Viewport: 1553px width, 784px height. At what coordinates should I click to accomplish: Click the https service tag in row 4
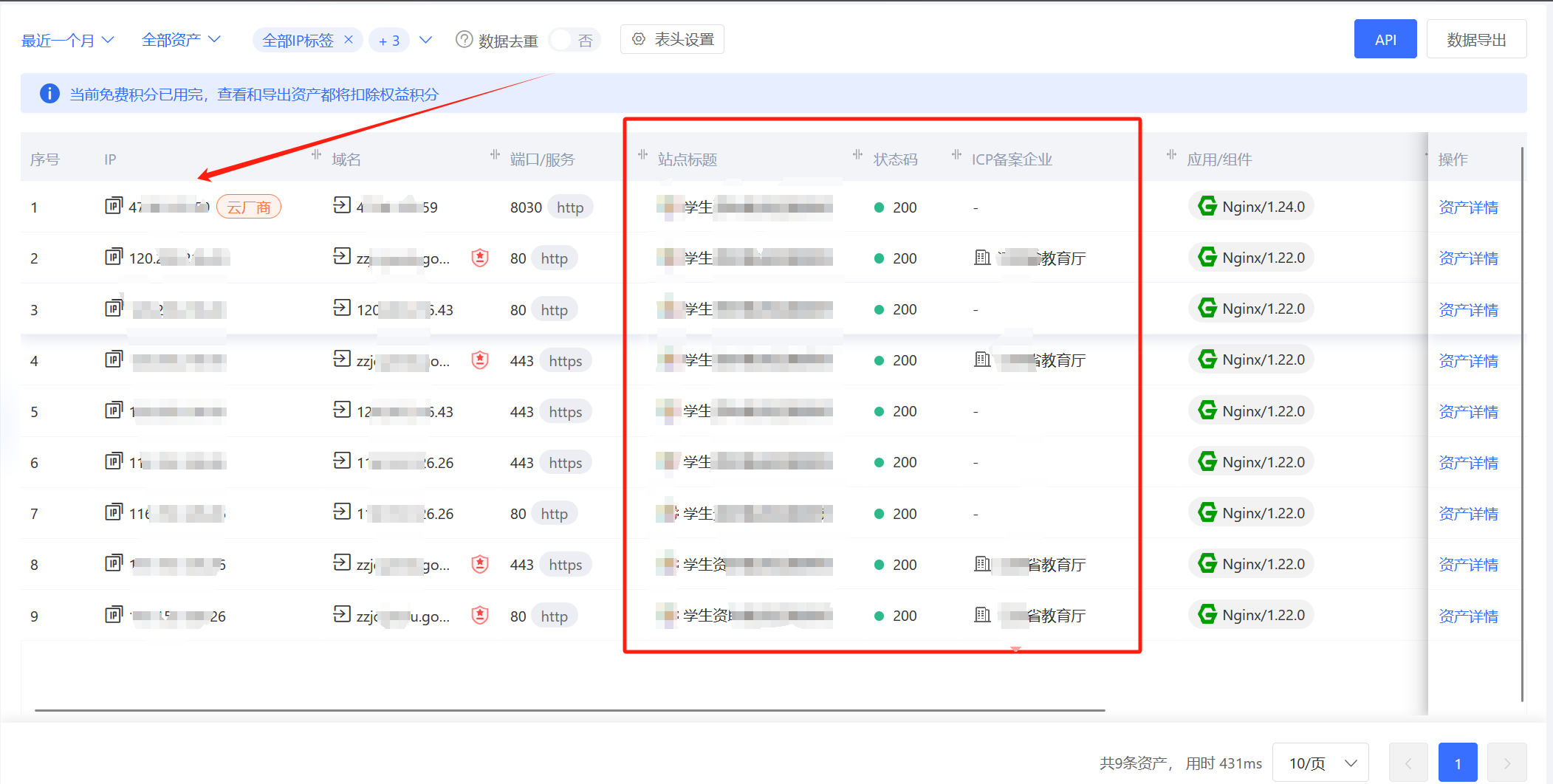pos(566,360)
